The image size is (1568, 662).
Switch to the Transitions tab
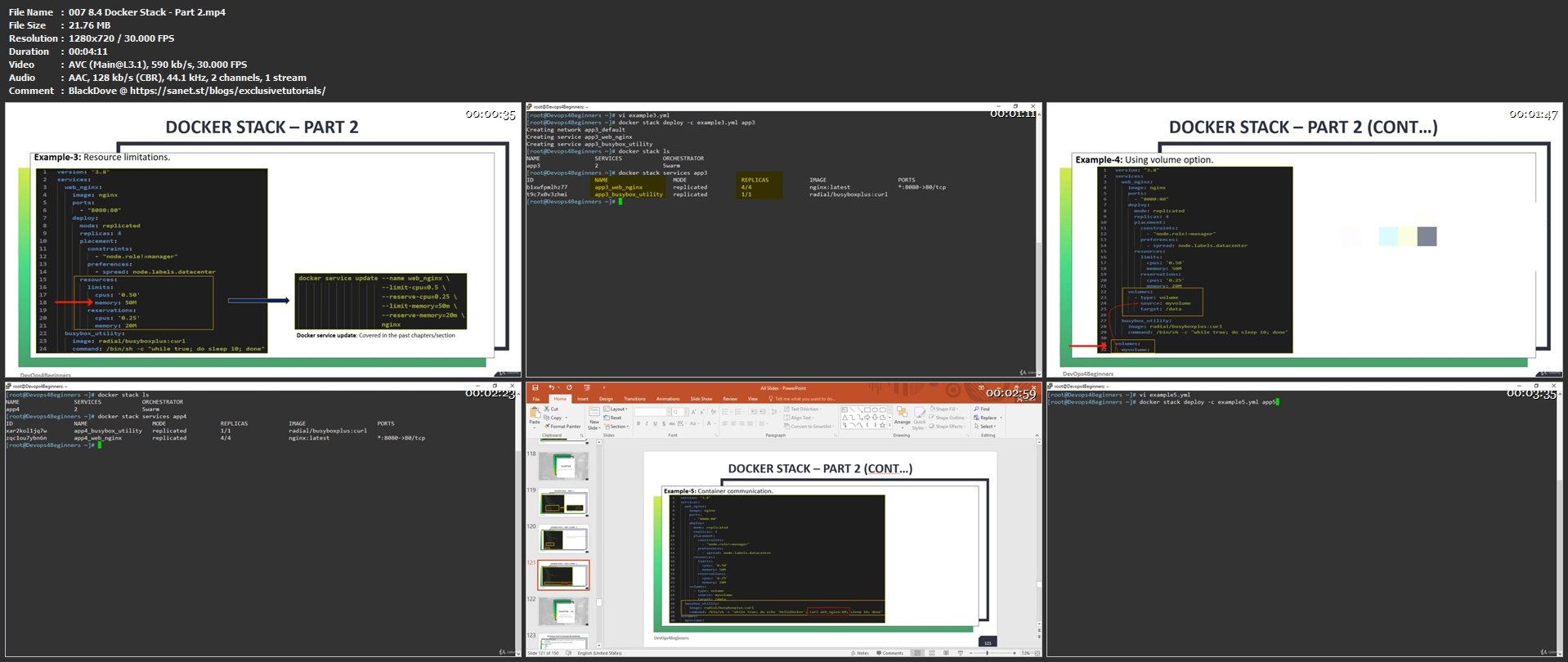tap(634, 399)
